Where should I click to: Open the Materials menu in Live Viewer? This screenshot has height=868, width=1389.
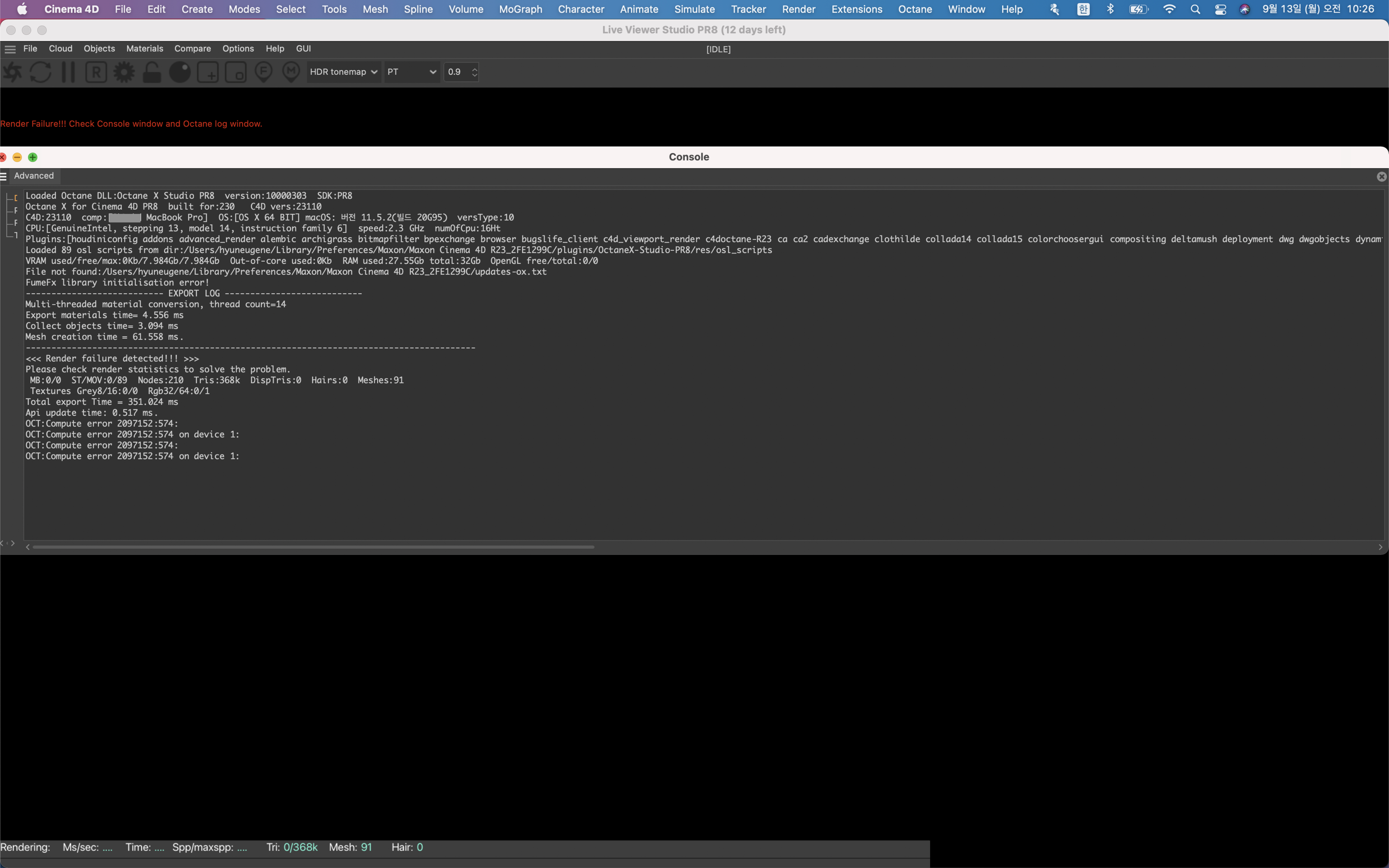tap(145, 49)
